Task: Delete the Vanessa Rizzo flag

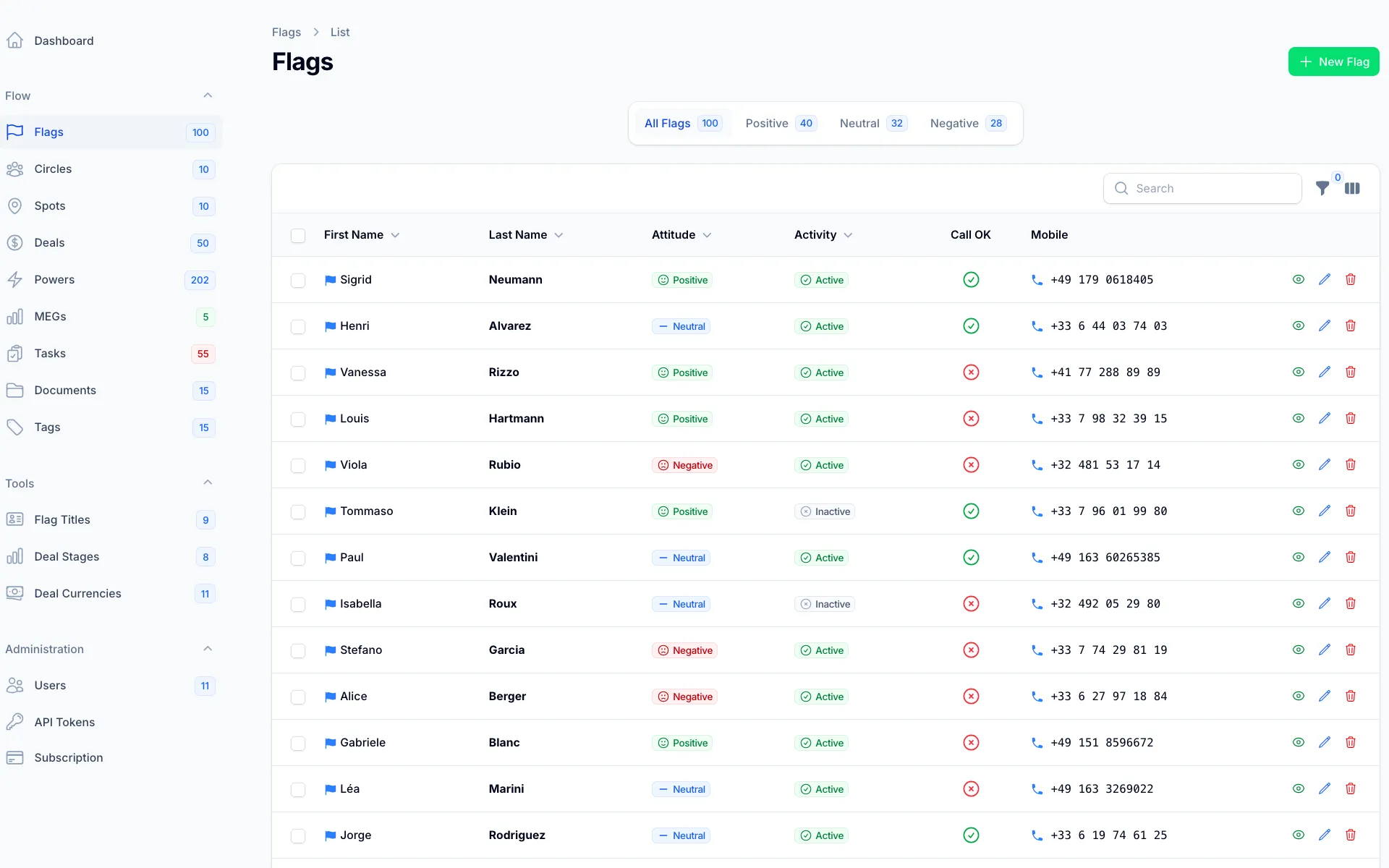Action: click(1351, 372)
